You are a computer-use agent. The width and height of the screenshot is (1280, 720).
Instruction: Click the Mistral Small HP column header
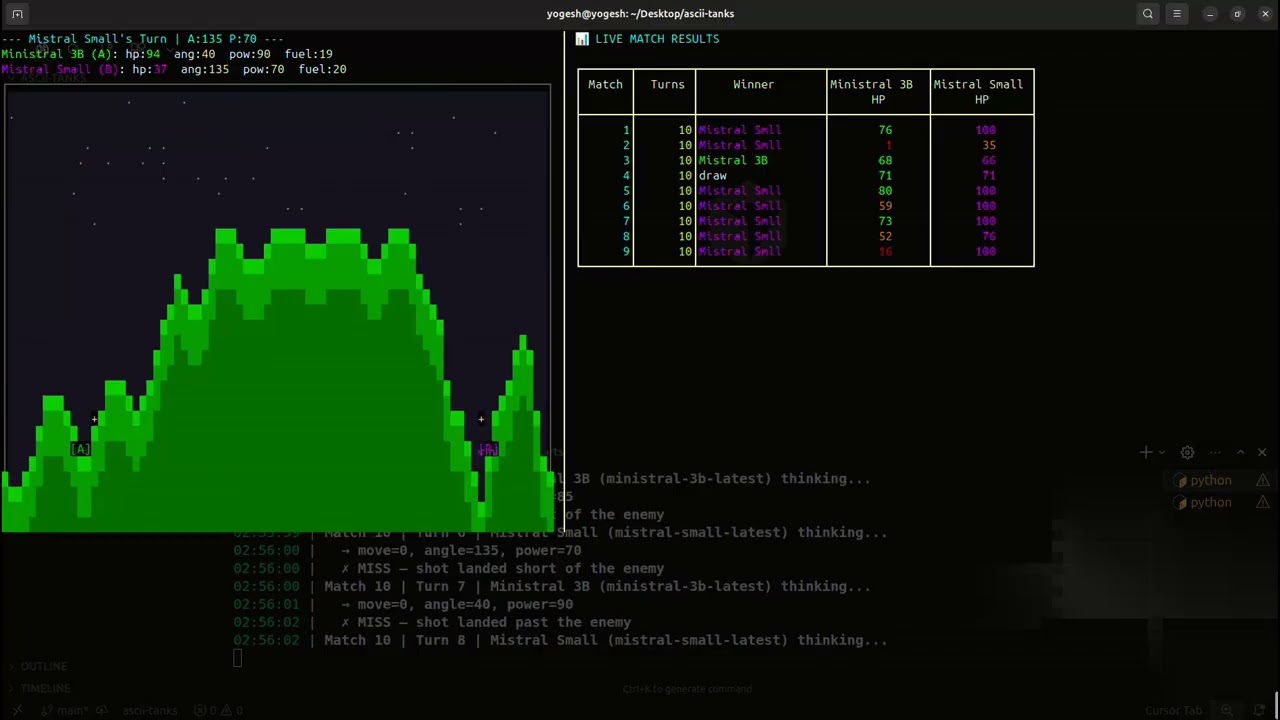click(x=978, y=92)
